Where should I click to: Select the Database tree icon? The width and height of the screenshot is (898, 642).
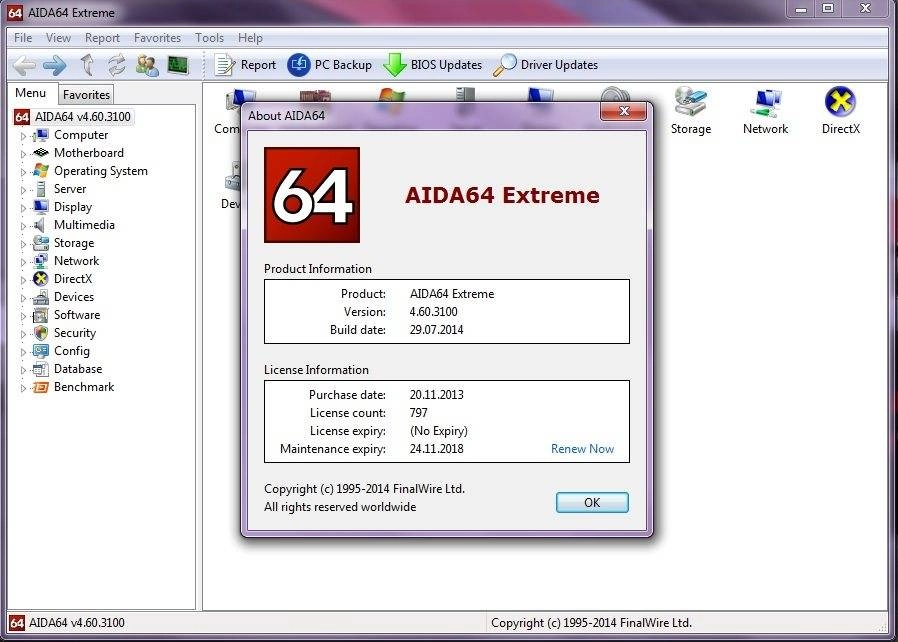point(41,369)
